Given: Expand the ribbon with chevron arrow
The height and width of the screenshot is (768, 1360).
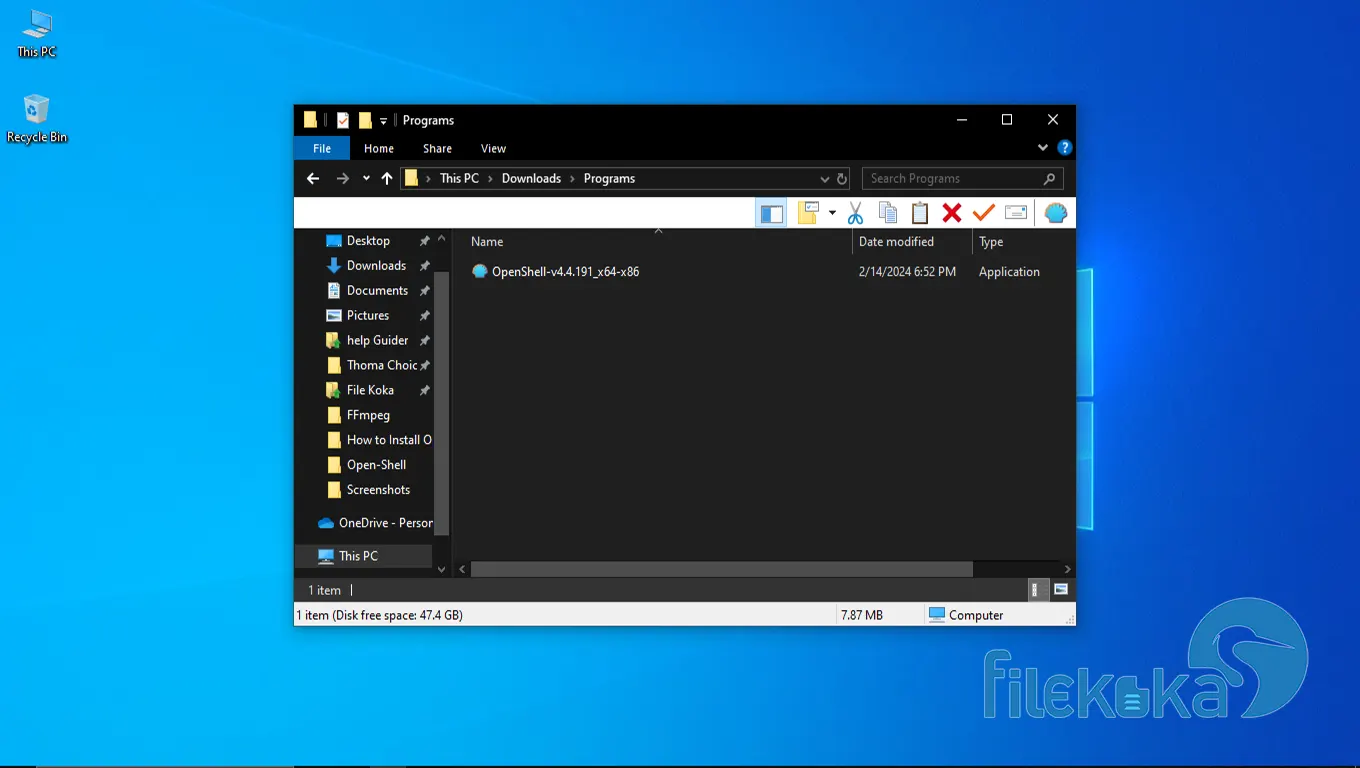Looking at the screenshot, I should click(x=1043, y=148).
